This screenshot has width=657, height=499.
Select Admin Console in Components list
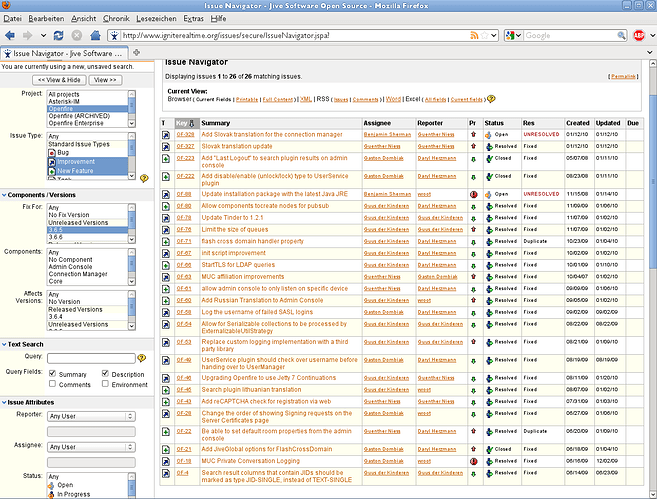point(70,267)
